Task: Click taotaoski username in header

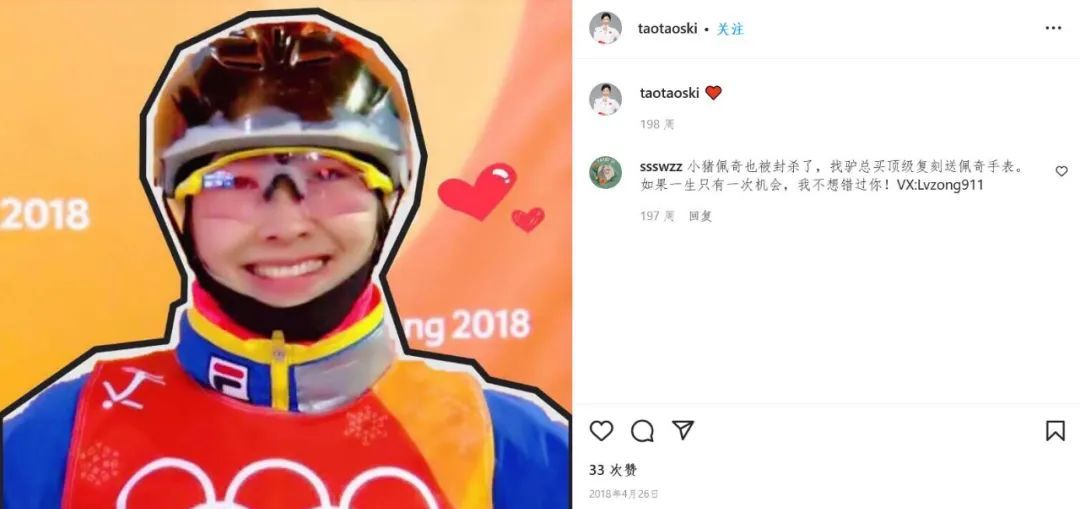Action: coord(667,29)
